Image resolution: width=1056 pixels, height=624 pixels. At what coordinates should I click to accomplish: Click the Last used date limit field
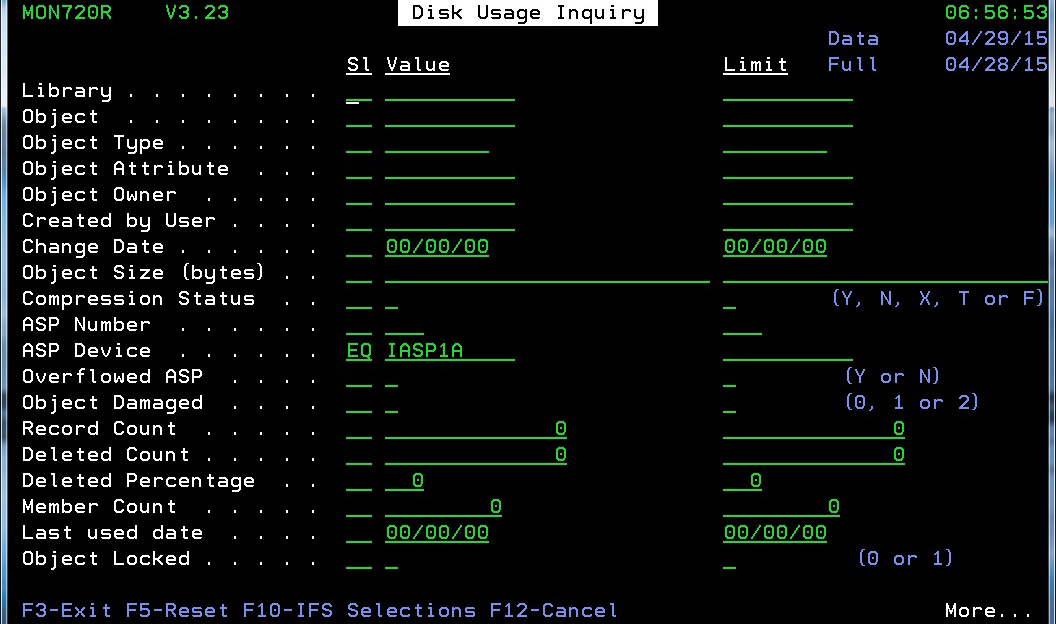pos(775,533)
